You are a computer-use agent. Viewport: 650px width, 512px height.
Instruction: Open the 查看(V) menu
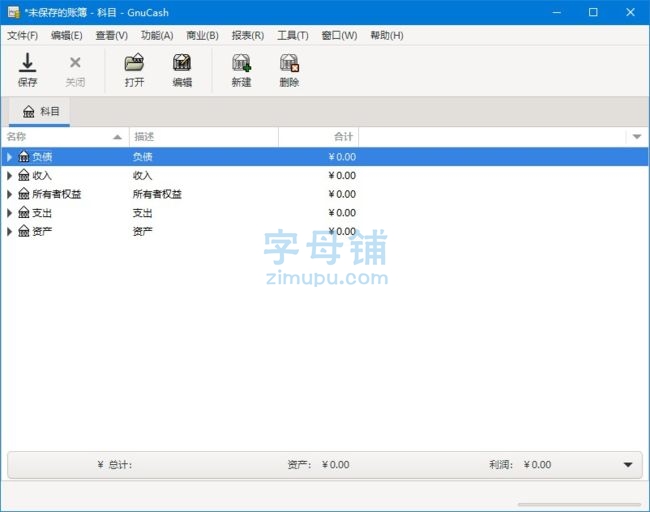point(112,36)
